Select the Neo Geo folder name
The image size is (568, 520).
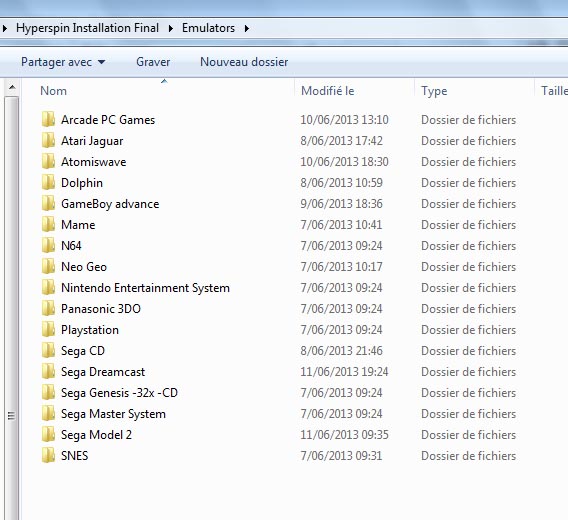[84, 267]
